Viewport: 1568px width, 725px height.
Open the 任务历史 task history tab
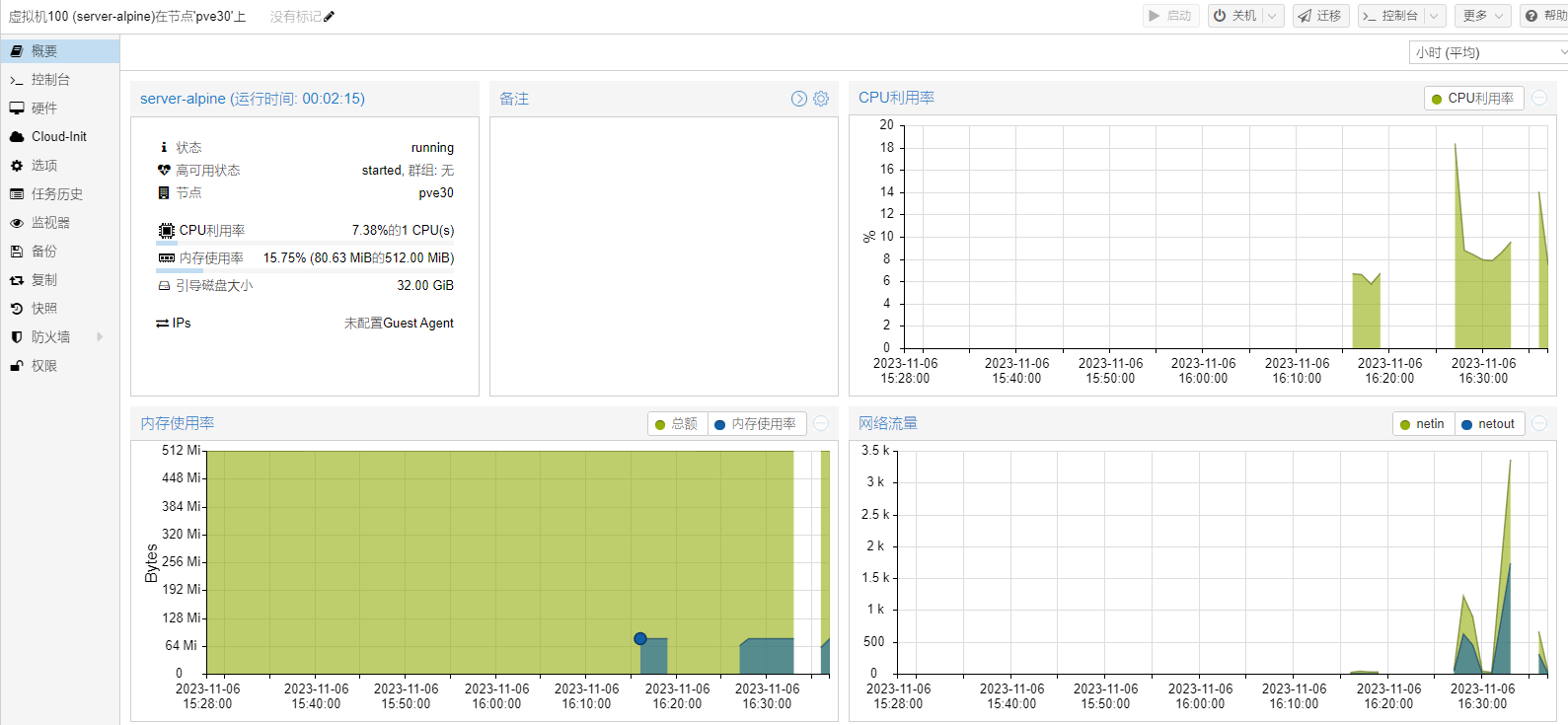coord(60,193)
